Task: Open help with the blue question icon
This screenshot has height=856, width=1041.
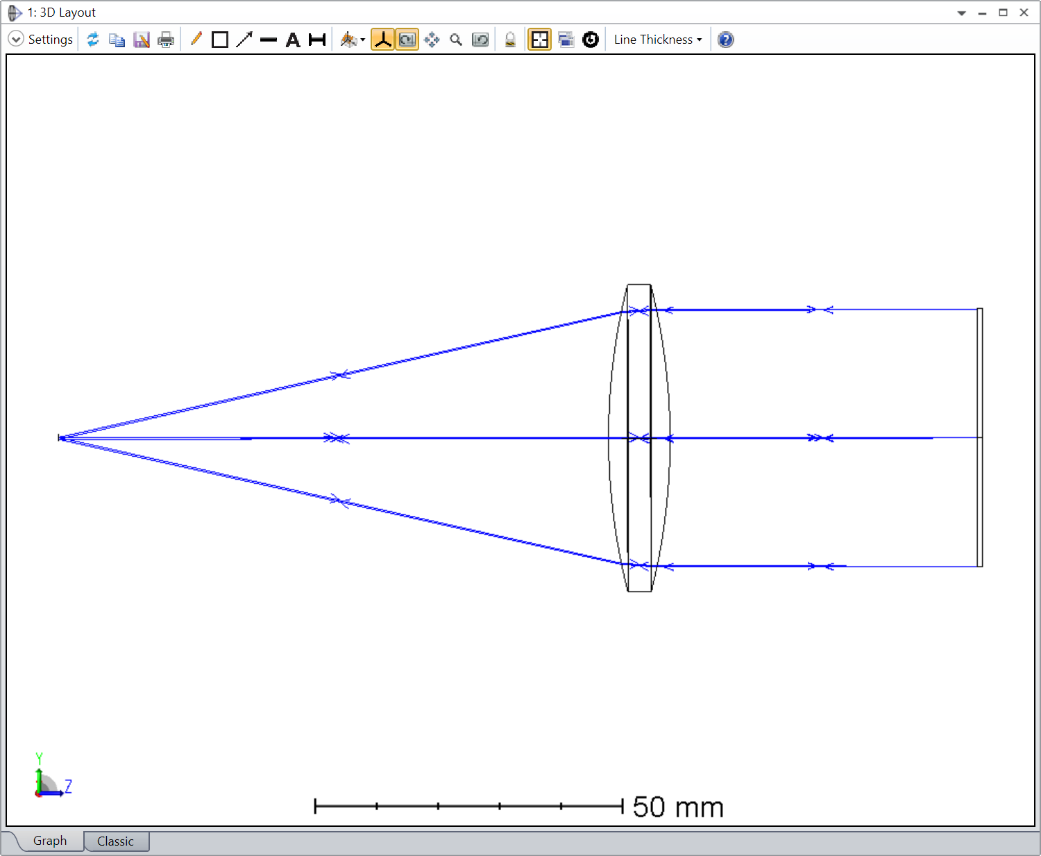Action: coord(726,40)
